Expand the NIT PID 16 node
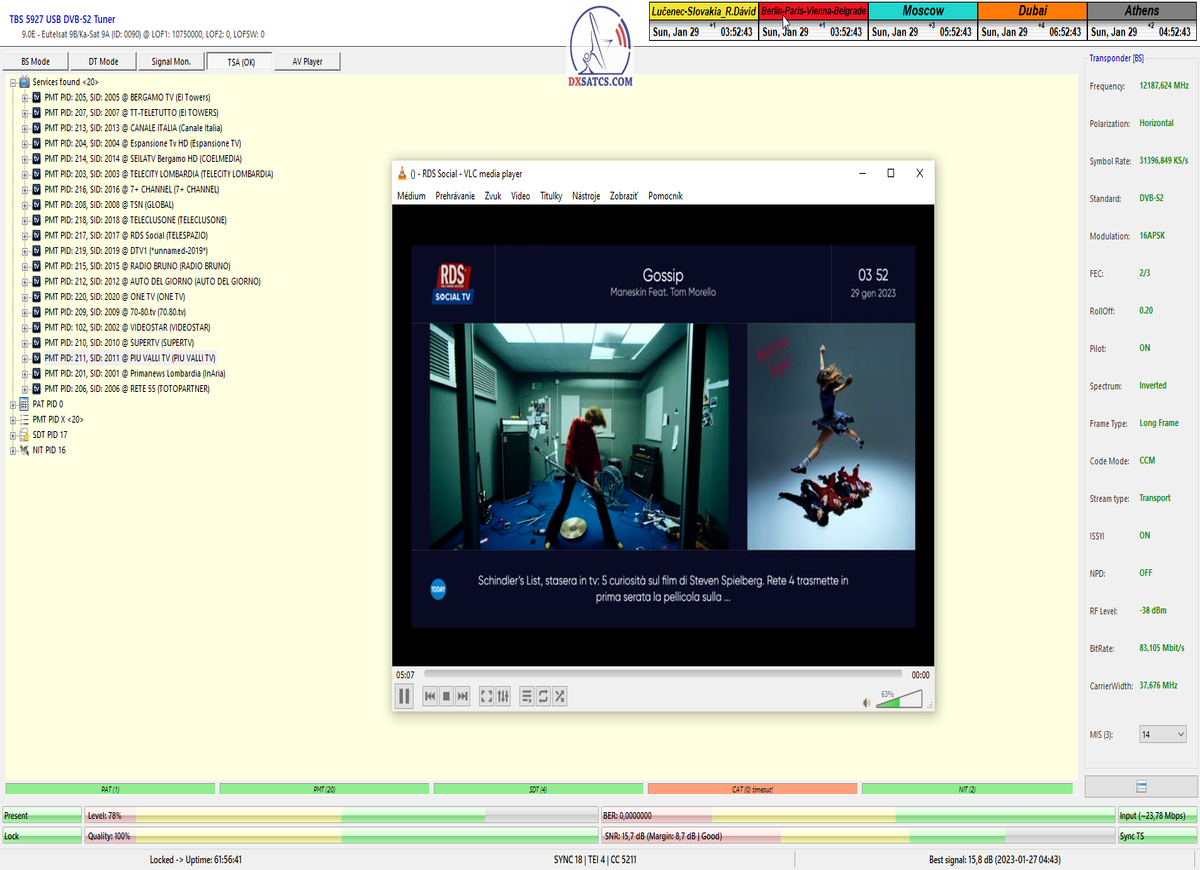The width and height of the screenshot is (1200, 870). (13, 450)
